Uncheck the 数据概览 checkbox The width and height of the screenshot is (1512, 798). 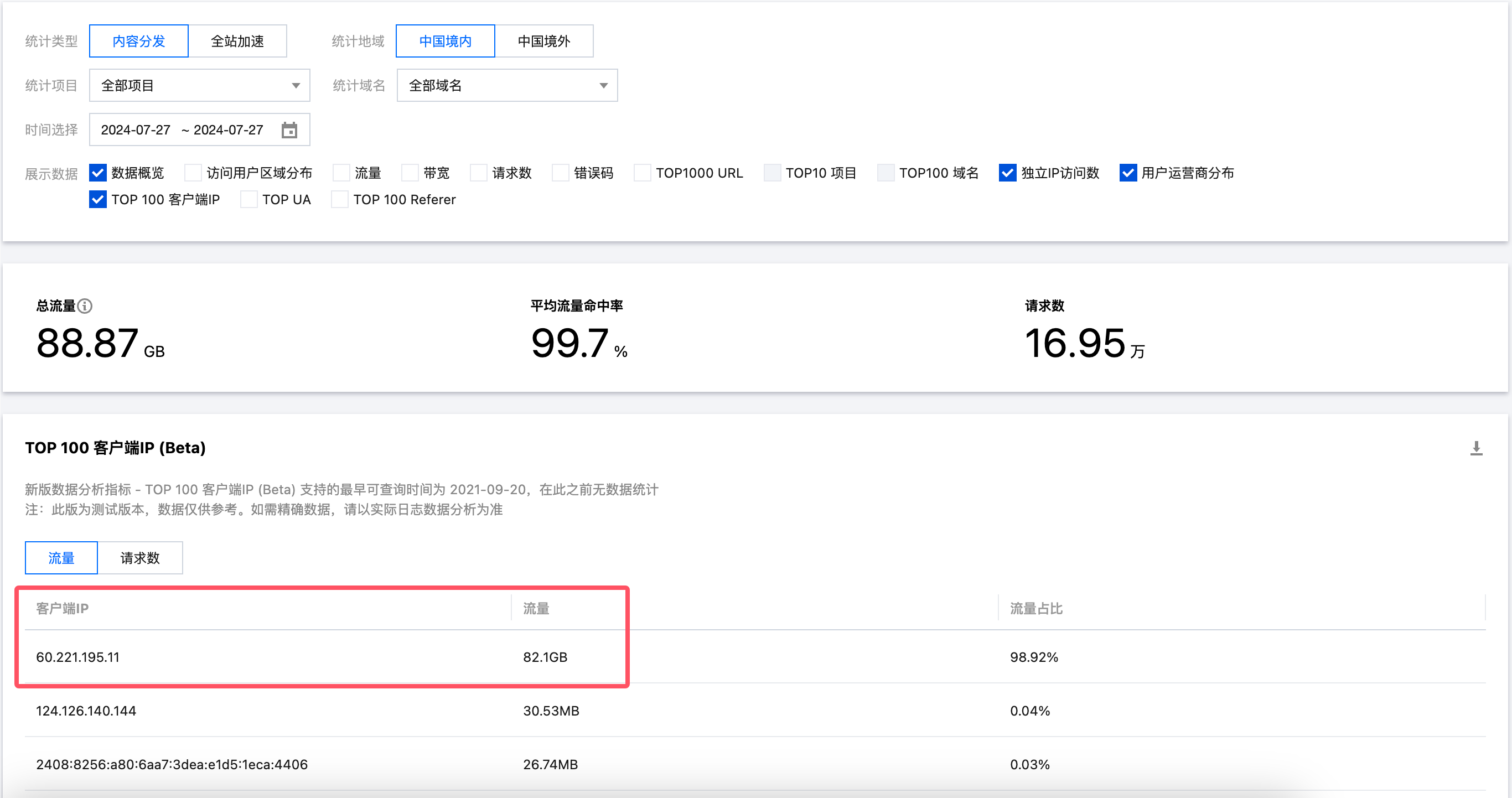click(x=98, y=173)
